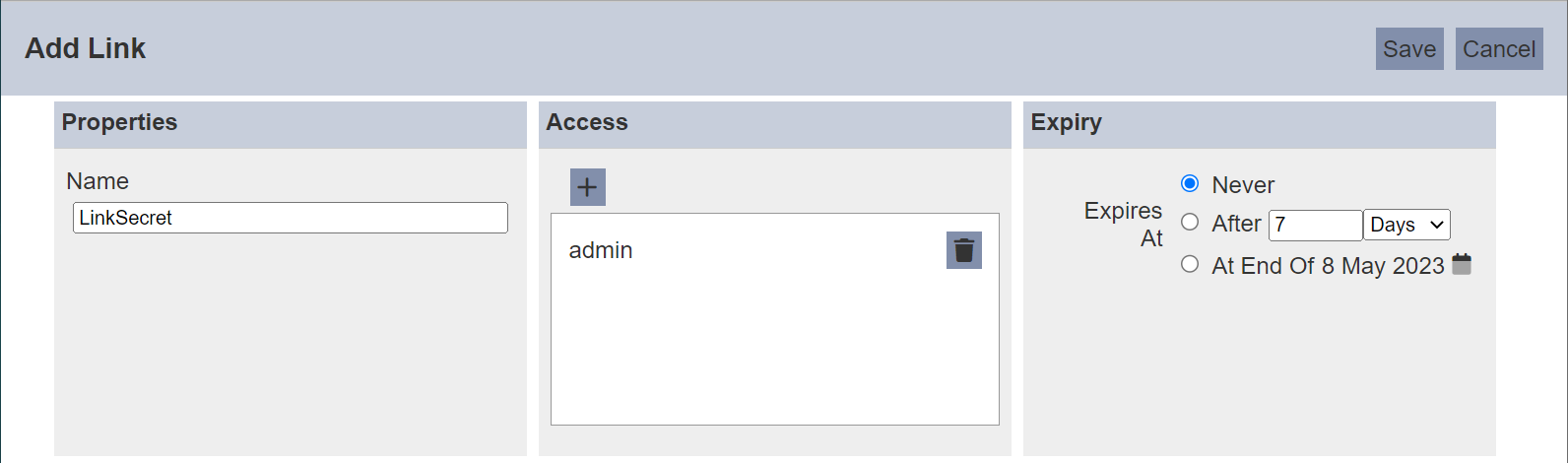Click the expiry duration field showing 7
The image size is (1568, 463).
(x=1316, y=225)
